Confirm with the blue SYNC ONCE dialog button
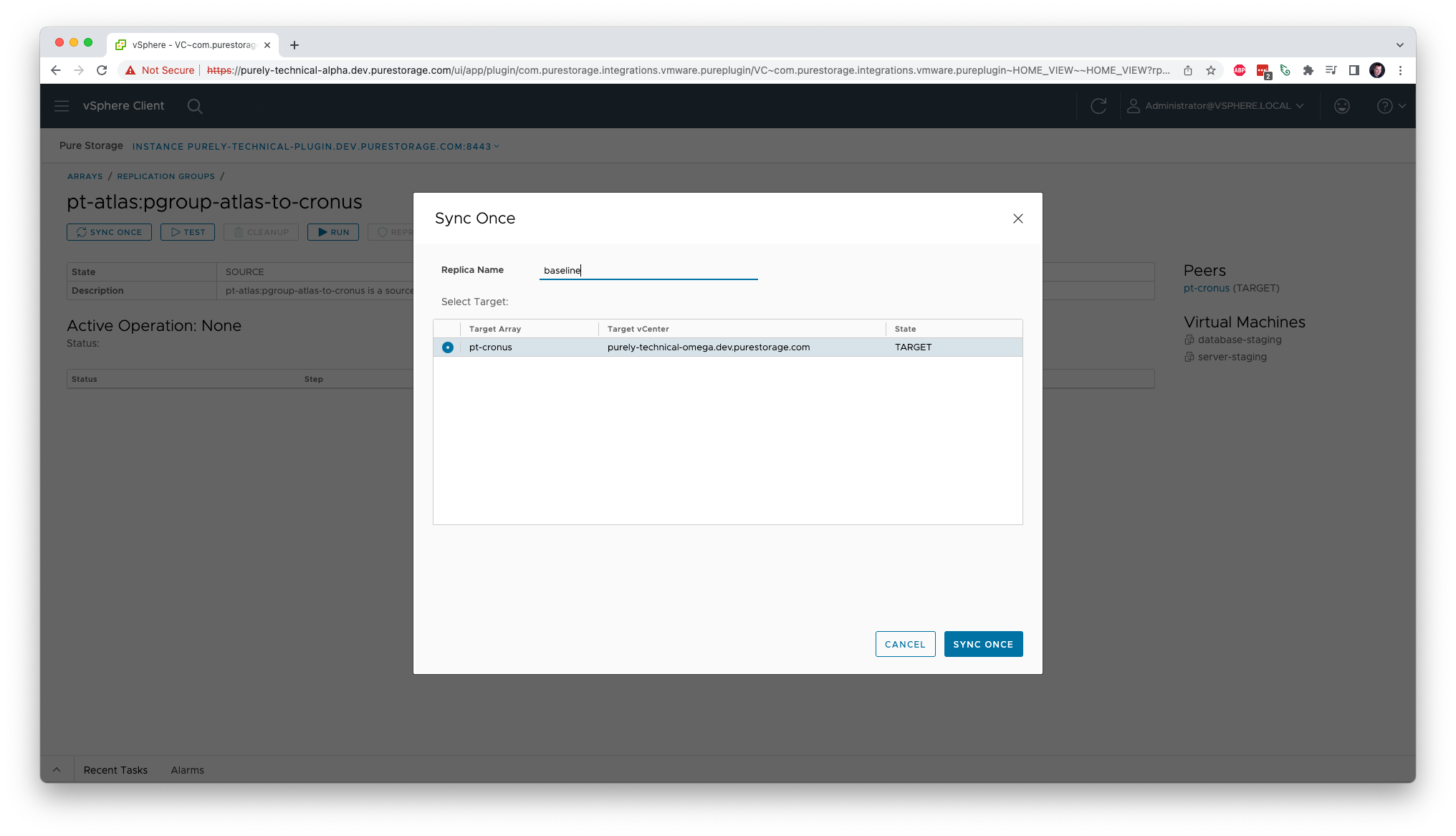This screenshot has height=836, width=1456. [983, 644]
